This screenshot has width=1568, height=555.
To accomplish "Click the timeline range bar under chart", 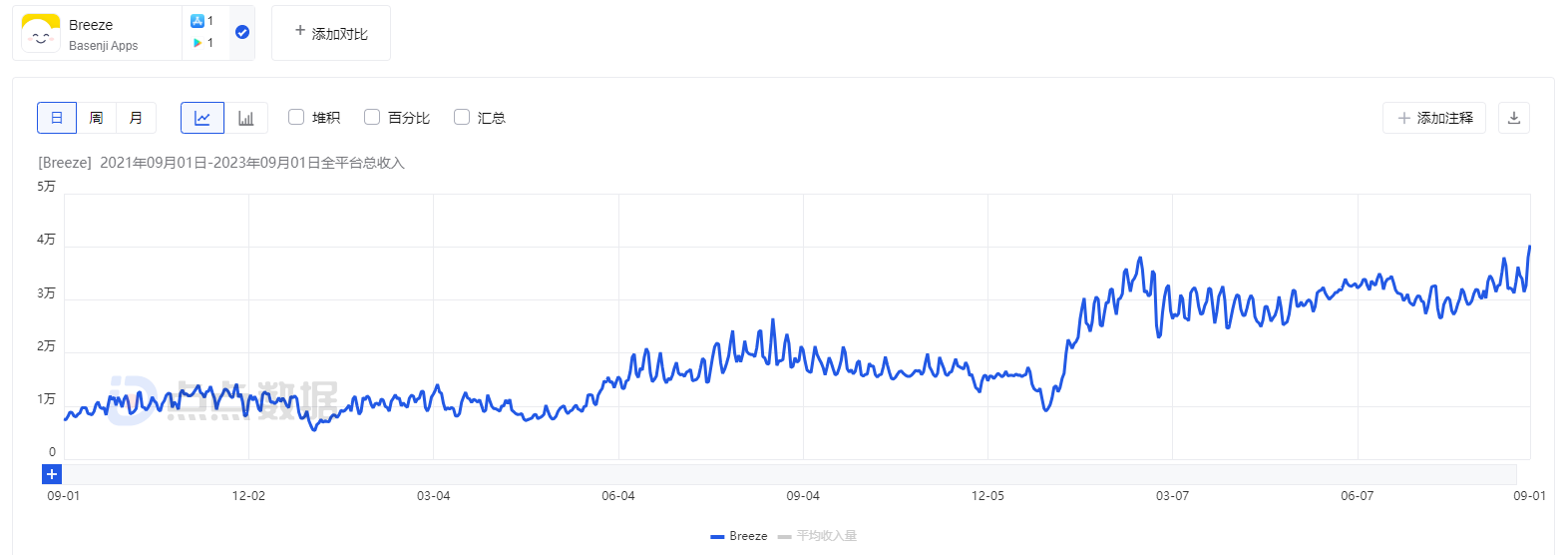I will [x=788, y=474].
